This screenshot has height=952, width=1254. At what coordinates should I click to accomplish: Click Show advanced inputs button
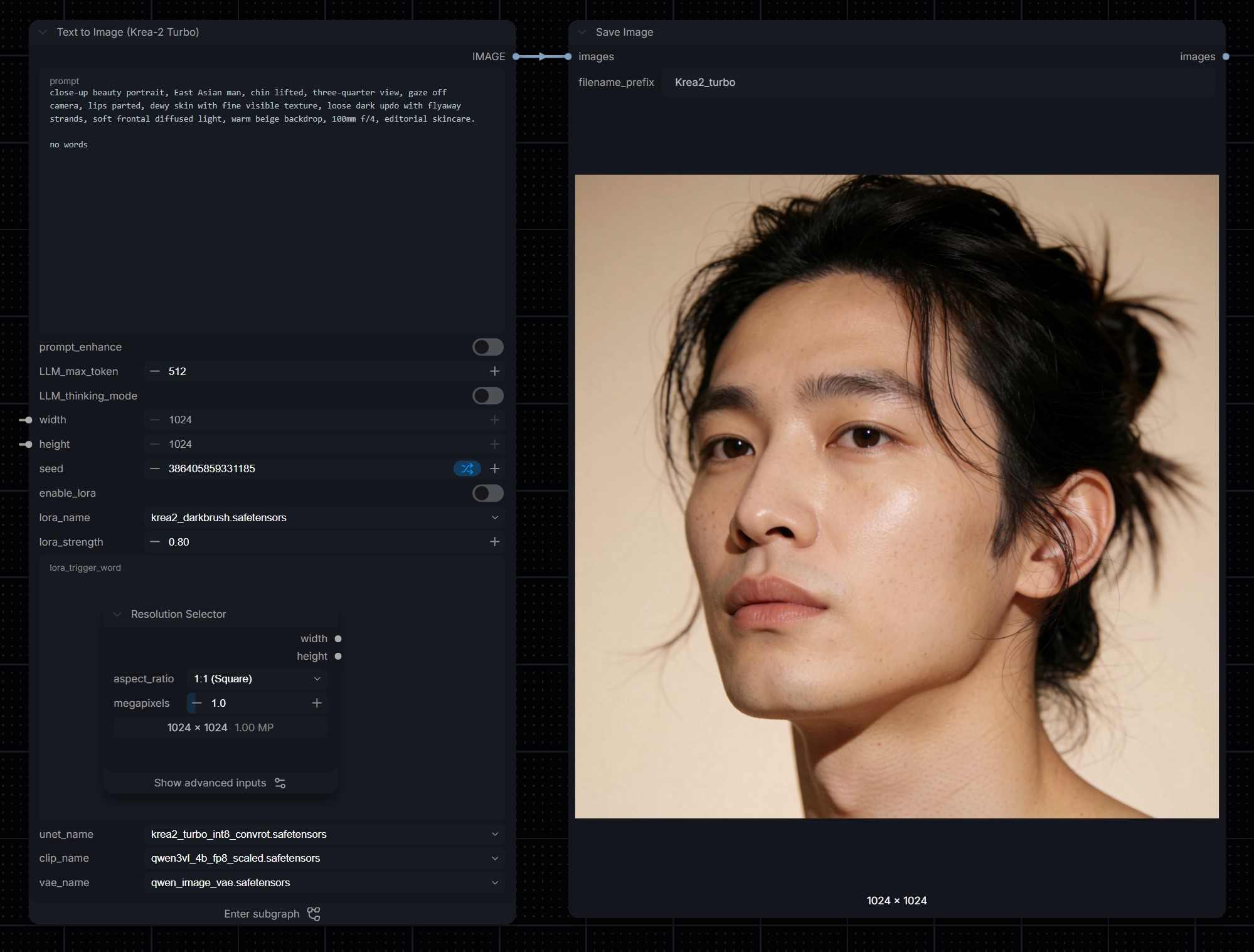point(220,783)
